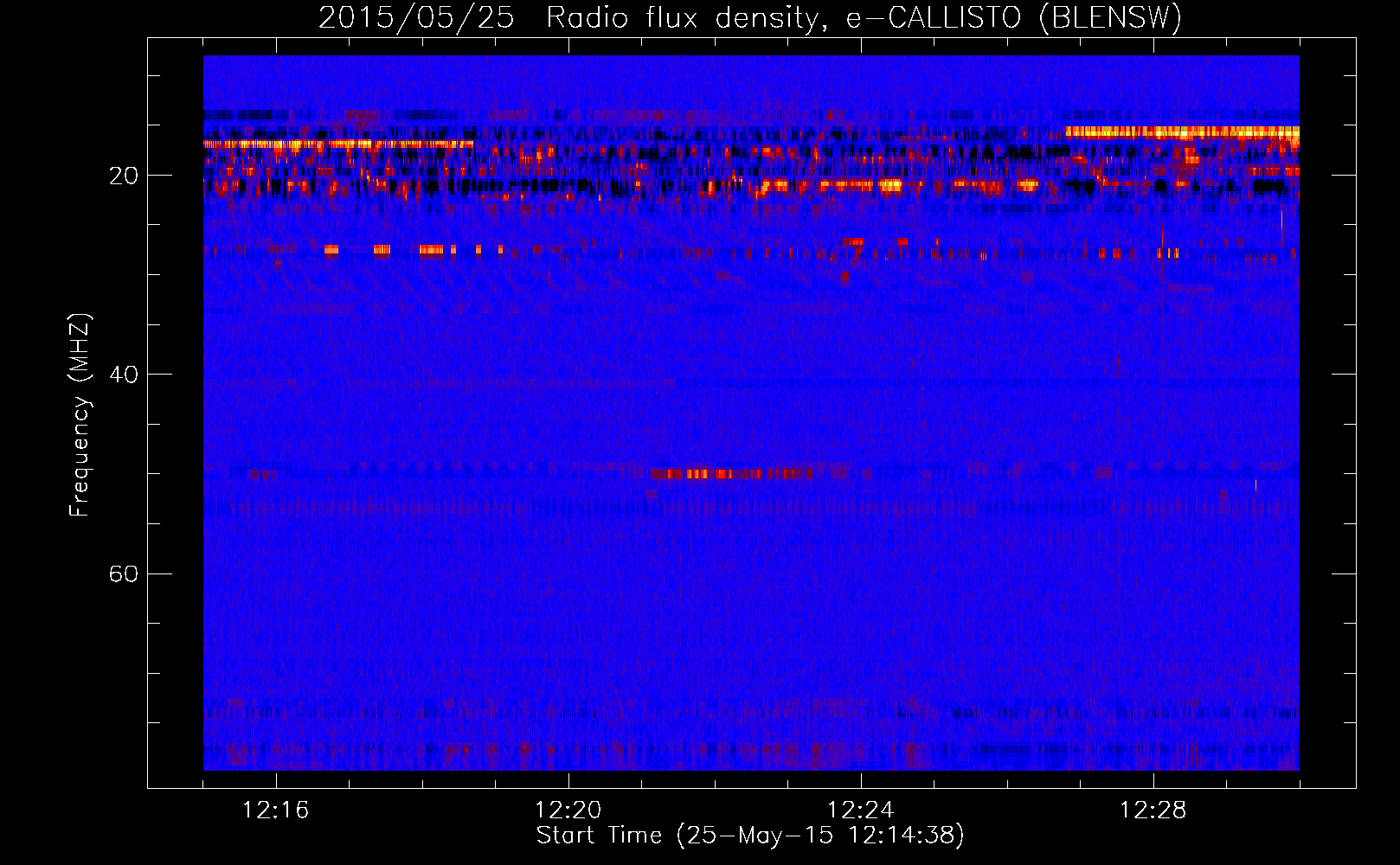Click the 12:20 time tick label
The image size is (1400, 865).
pos(568,811)
